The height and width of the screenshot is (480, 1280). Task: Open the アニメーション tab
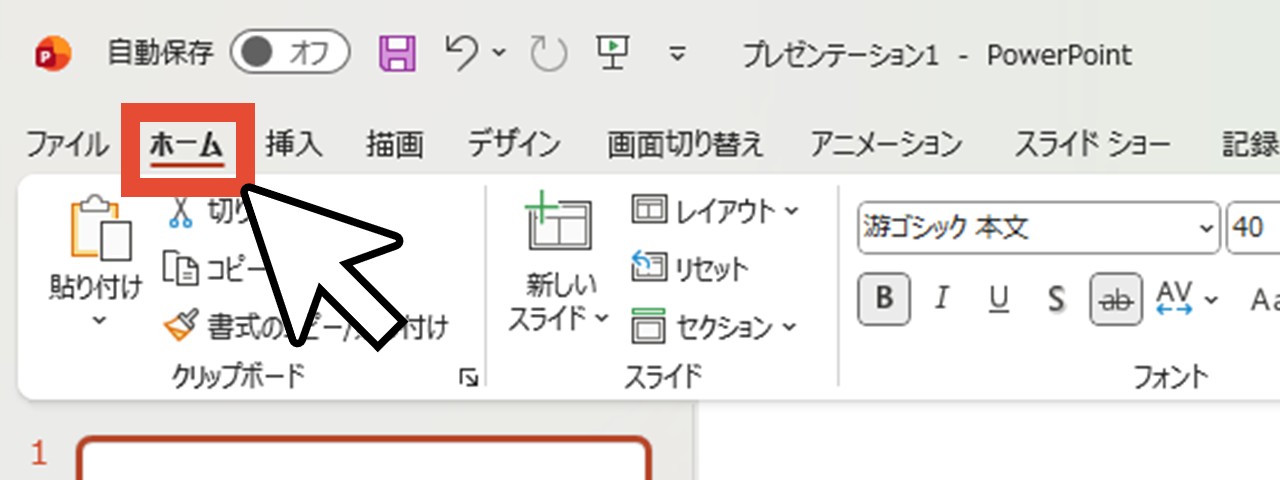coord(886,145)
